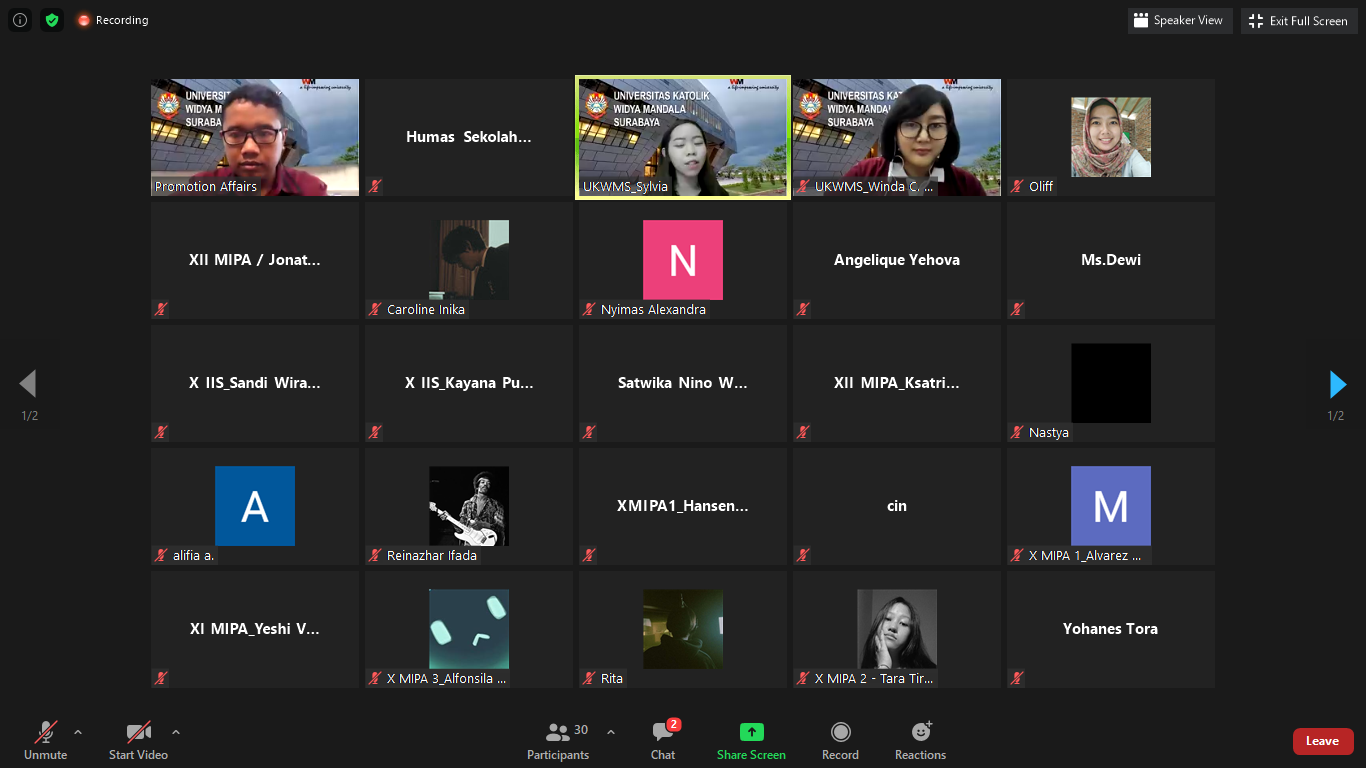Open the Participants panel
The width and height of the screenshot is (1366, 768).
coord(558,741)
